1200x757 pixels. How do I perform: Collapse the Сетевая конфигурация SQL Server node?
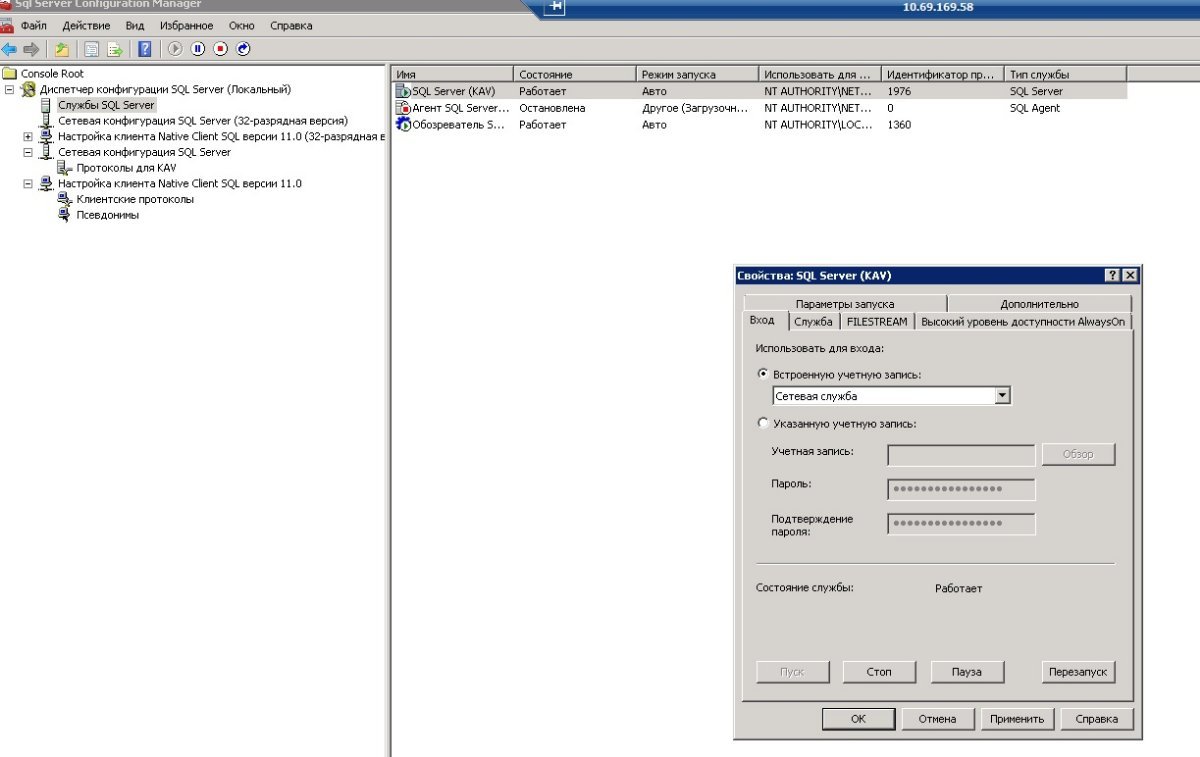click(28, 152)
